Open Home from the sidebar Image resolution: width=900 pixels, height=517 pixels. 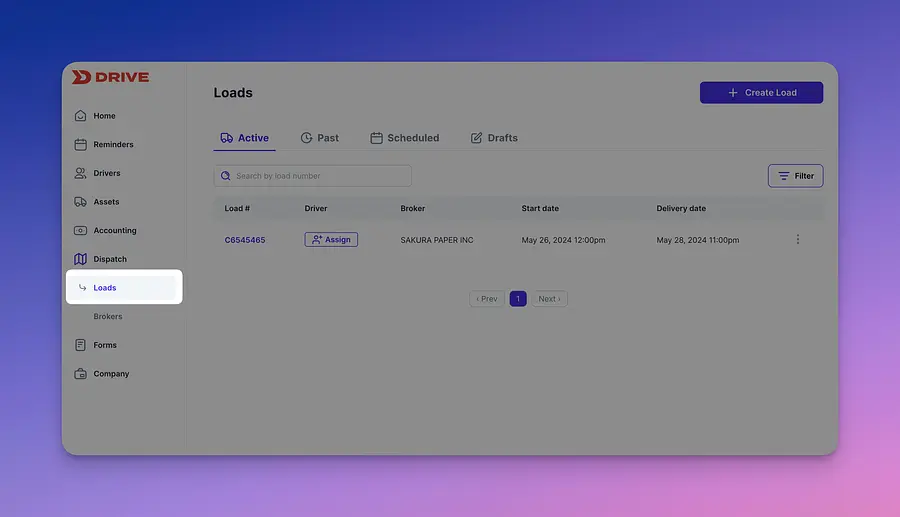pyautogui.click(x=104, y=116)
